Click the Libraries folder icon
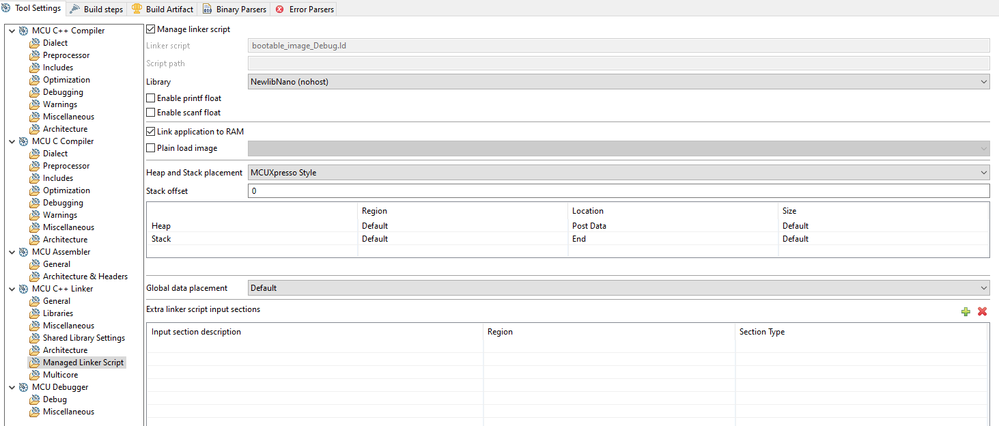Screen dimensions: 999x426 (x=34, y=314)
